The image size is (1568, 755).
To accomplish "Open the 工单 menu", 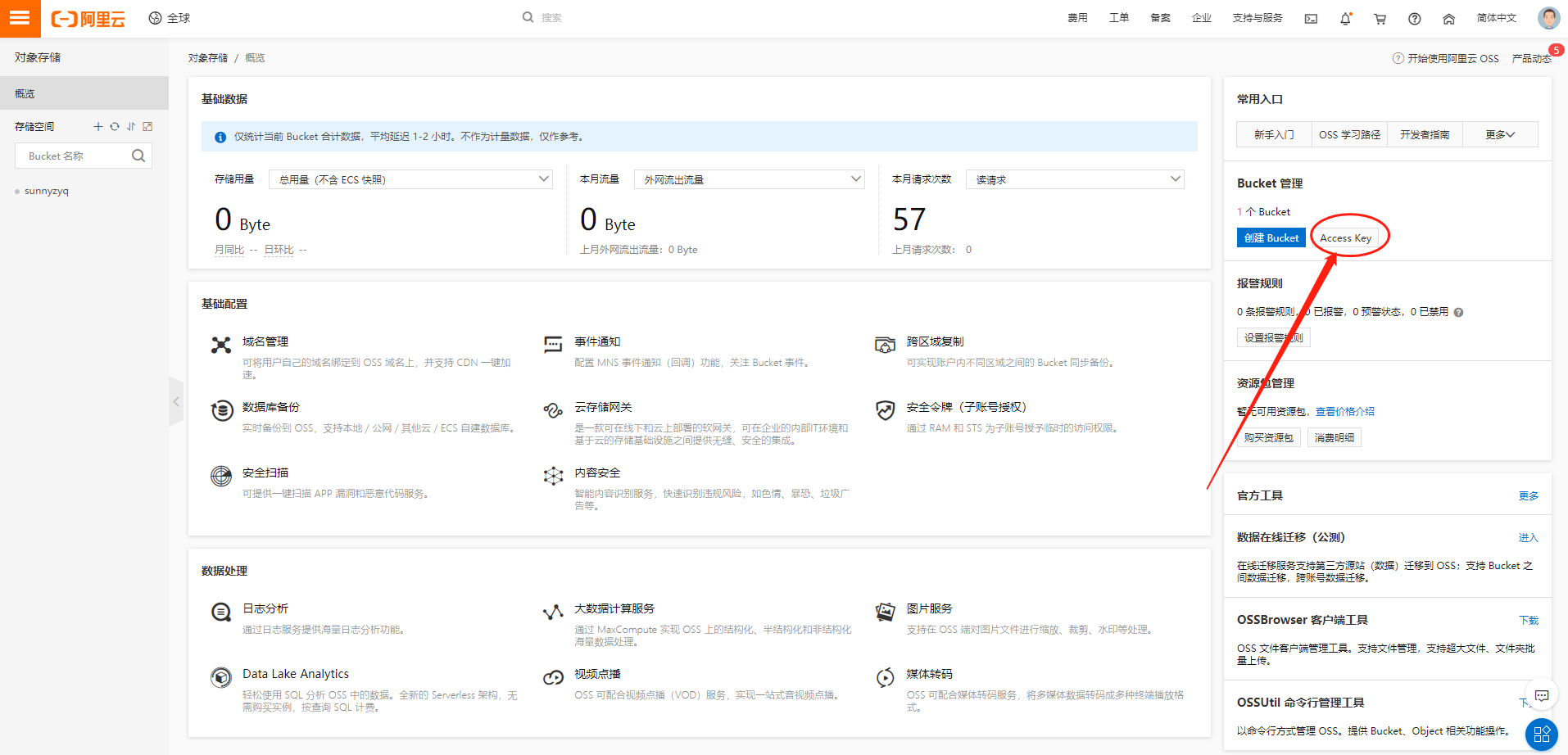I will [1119, 18].
